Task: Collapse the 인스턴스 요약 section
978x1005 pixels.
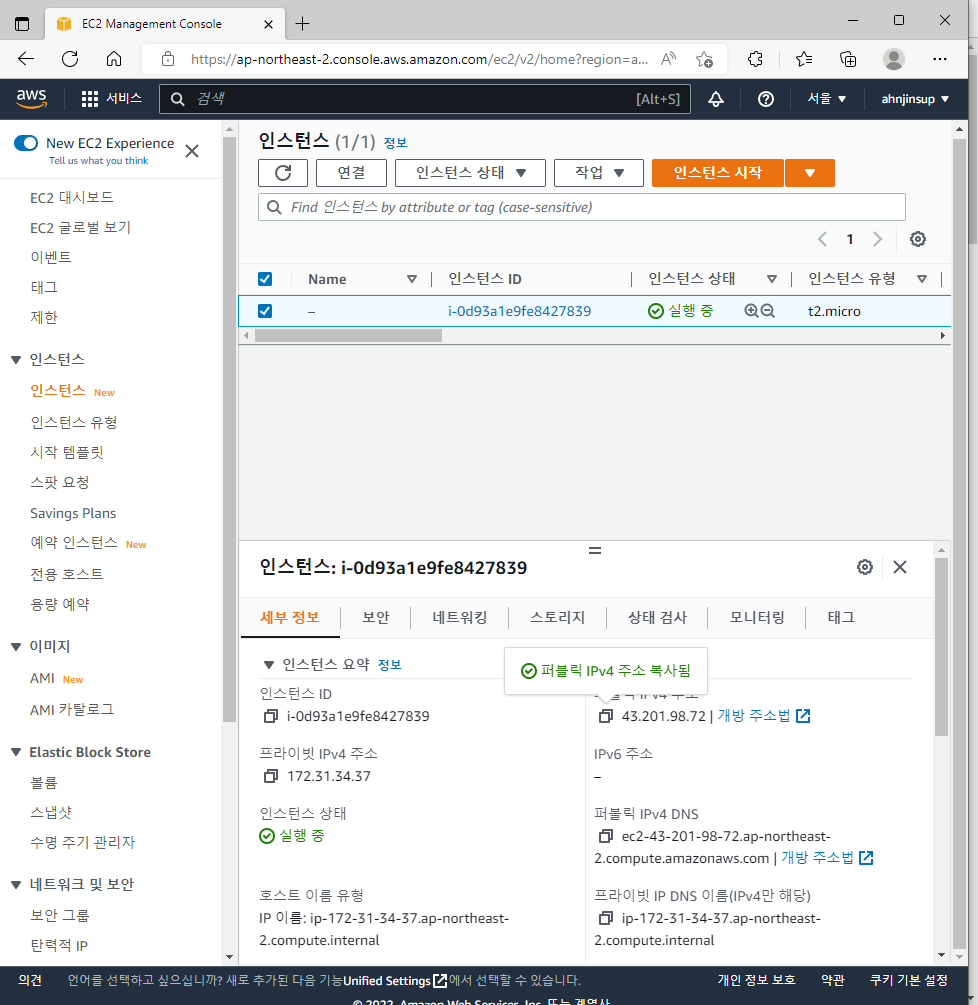Action: click(269, 665)
